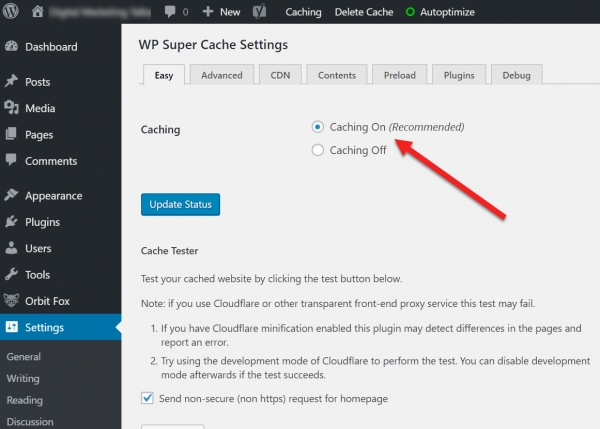Open Plugins in sidebar menu
This screenshot has width=600, height=429.
click(x=42, y=222)
